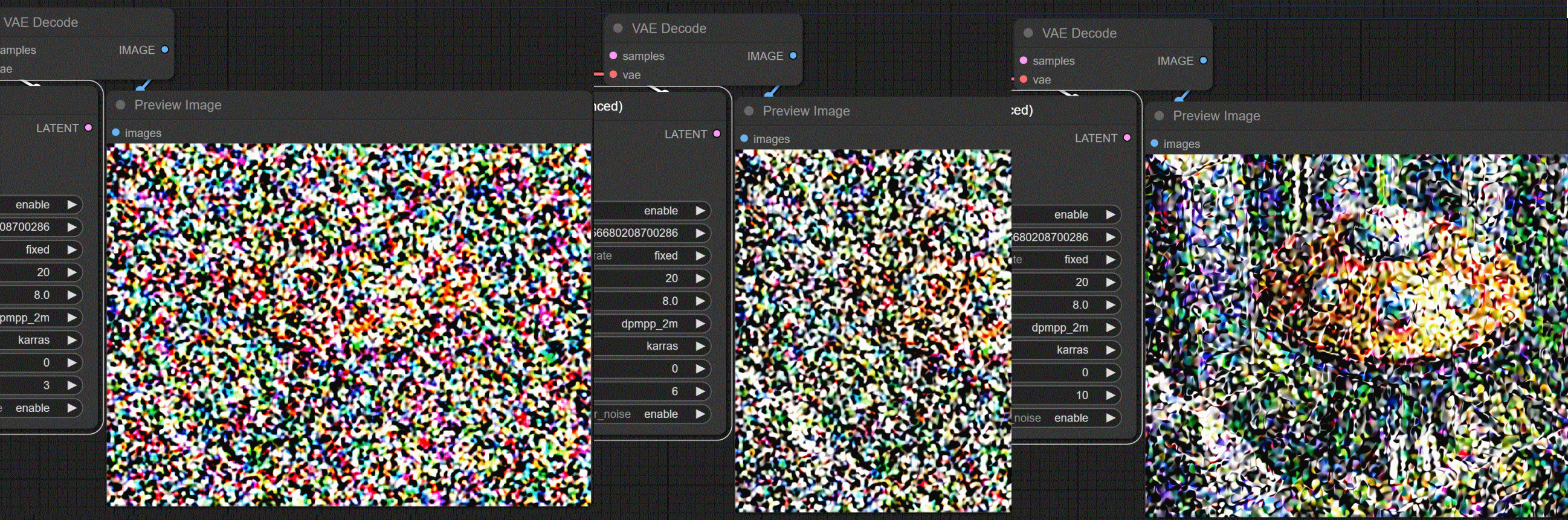Click the gray collapse dot on the leftmost Preview Image node

[x=120, y=104]
